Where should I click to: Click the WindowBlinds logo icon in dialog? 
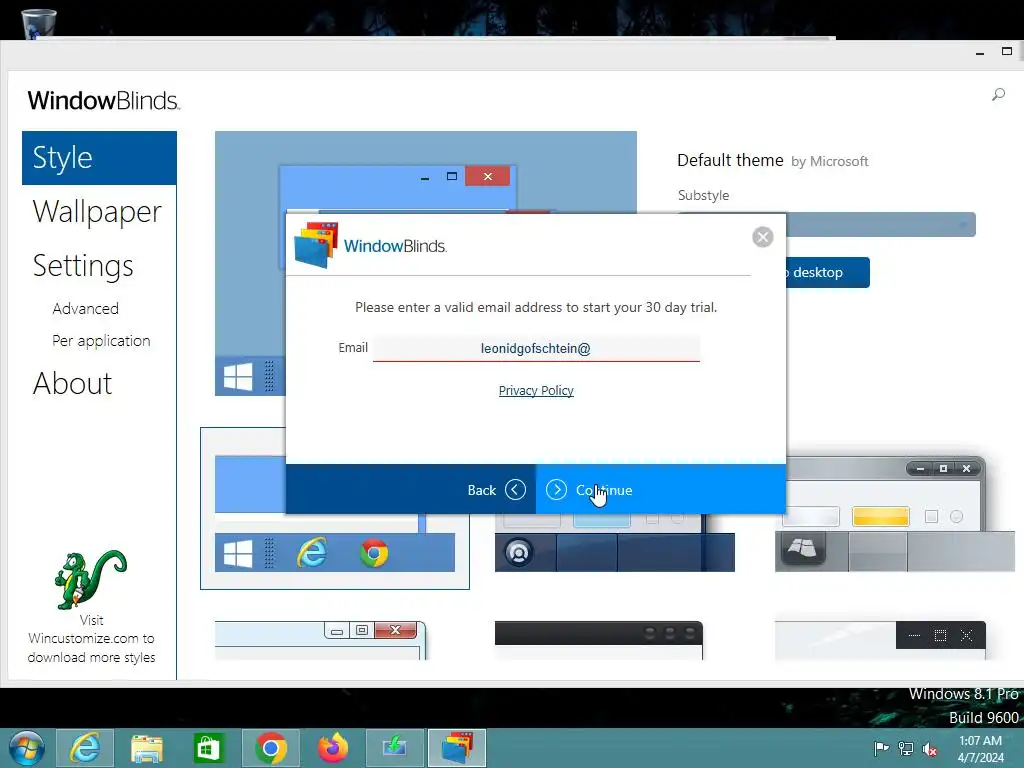pos(316,245)
